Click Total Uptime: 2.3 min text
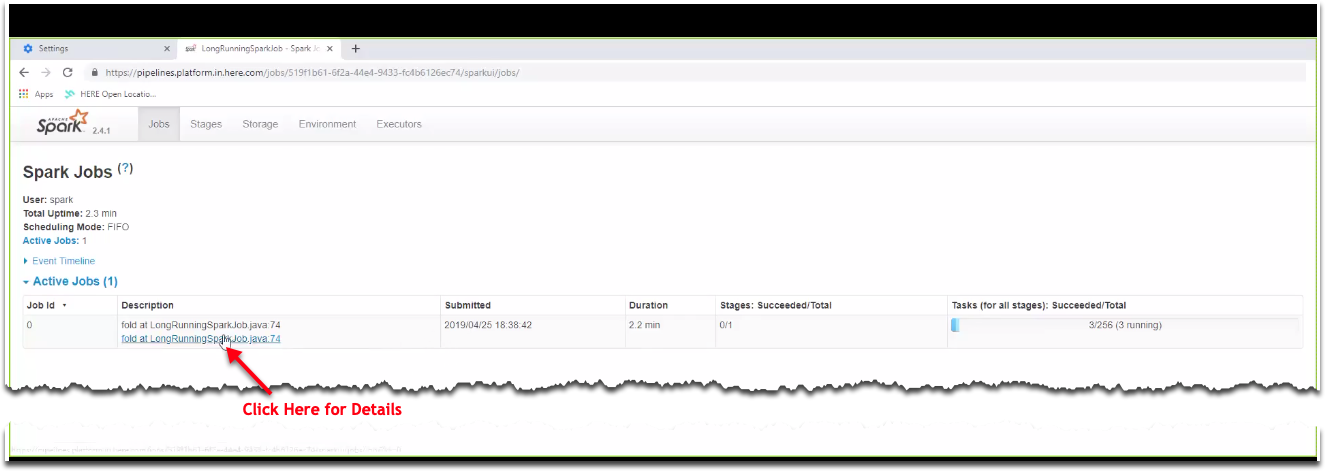Image resolution: width=1325 pixels, height=471 pixels. [x=71, y=214]
